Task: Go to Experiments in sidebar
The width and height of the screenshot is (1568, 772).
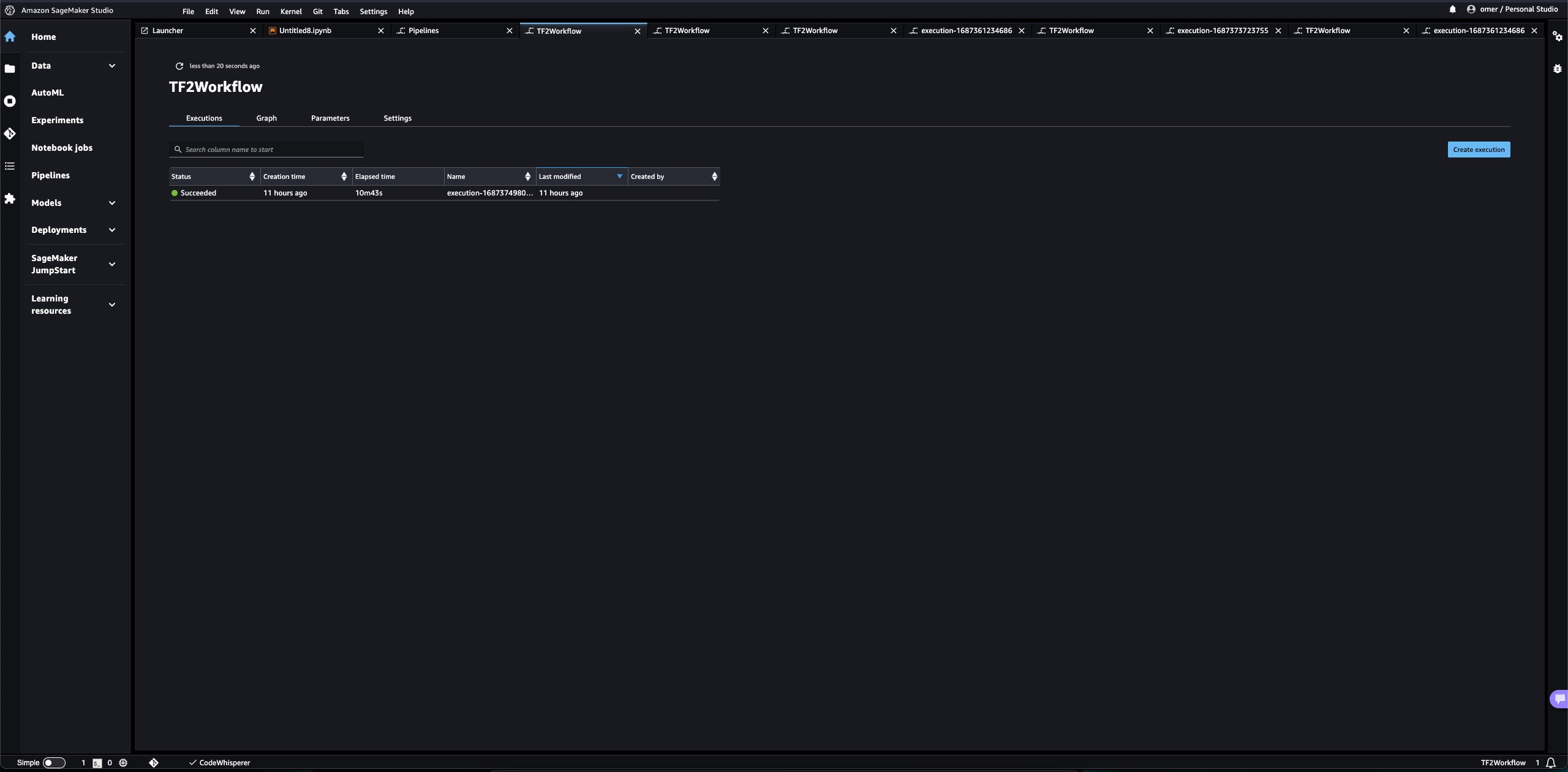Action: click(x=57, y=120)
